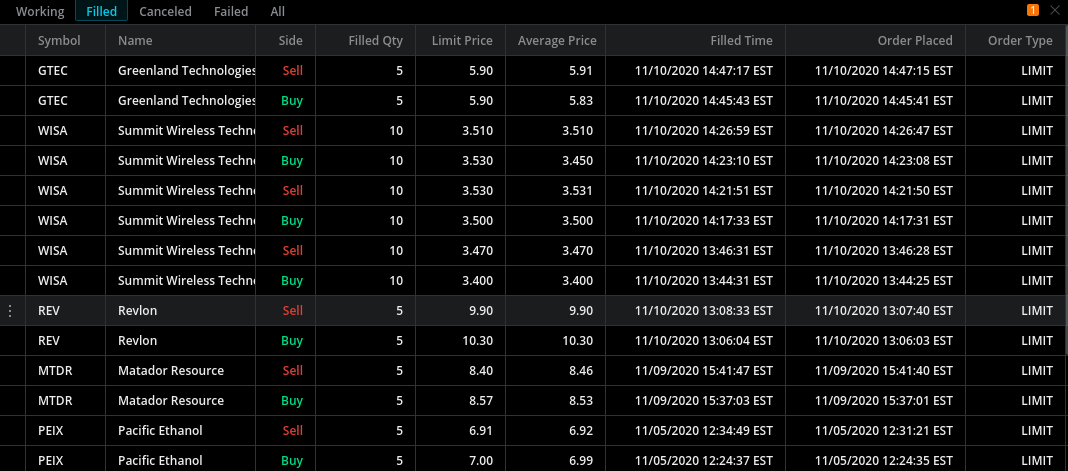Click the orange notification badge
The width and height of the screenshot is (1068, 471).
tap(1033, 10)
